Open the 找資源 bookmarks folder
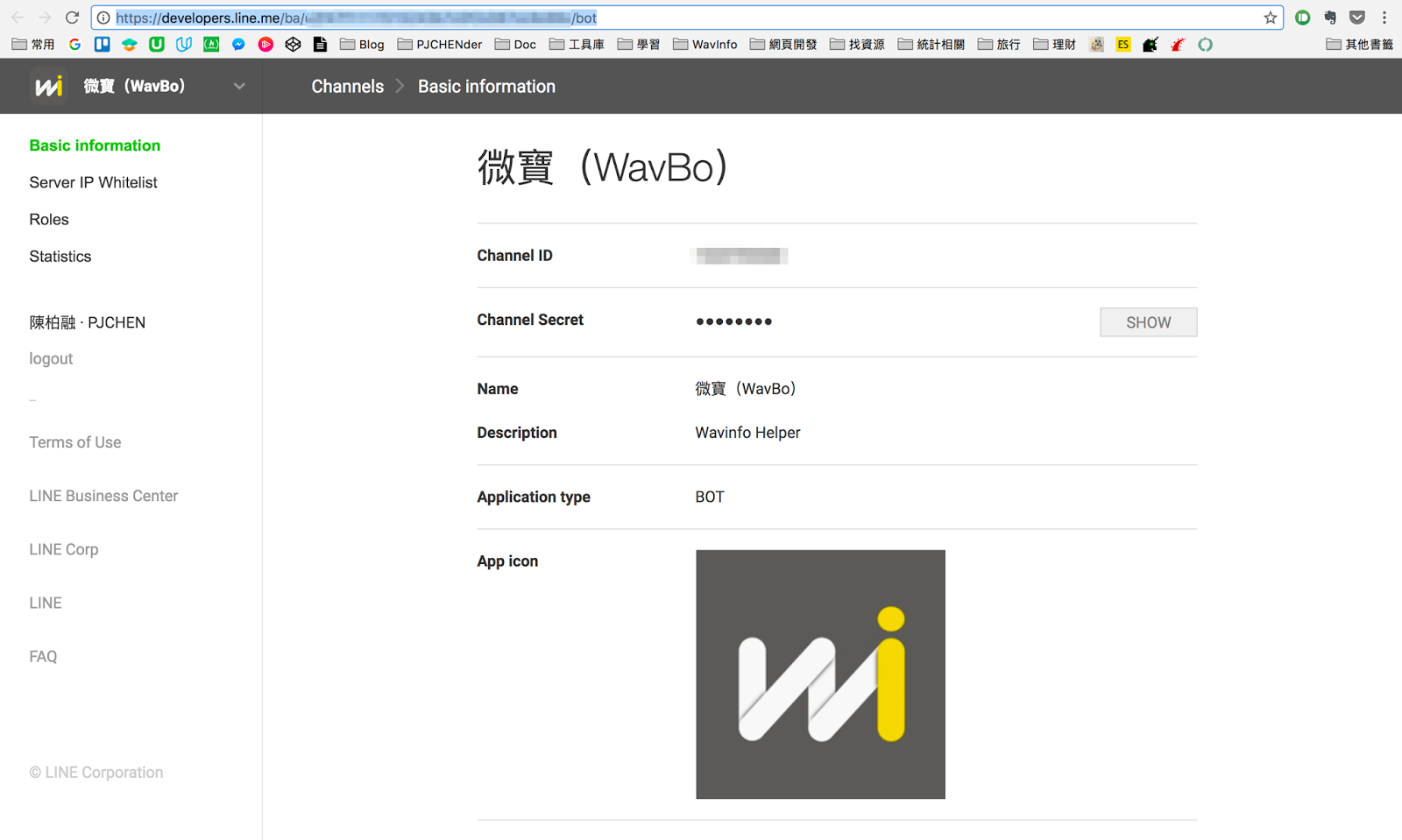The height and width of the screenshot is (840, 1402). [x=857, y=44]
